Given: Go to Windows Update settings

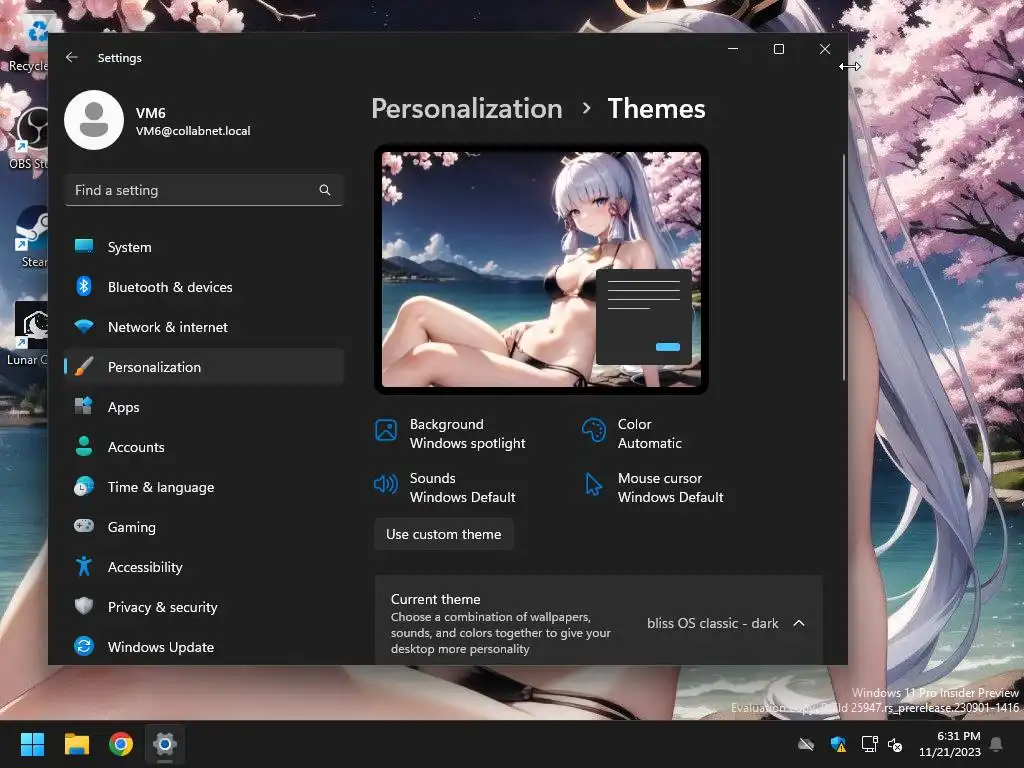Looking at the screenshot, I should [204, 647].
